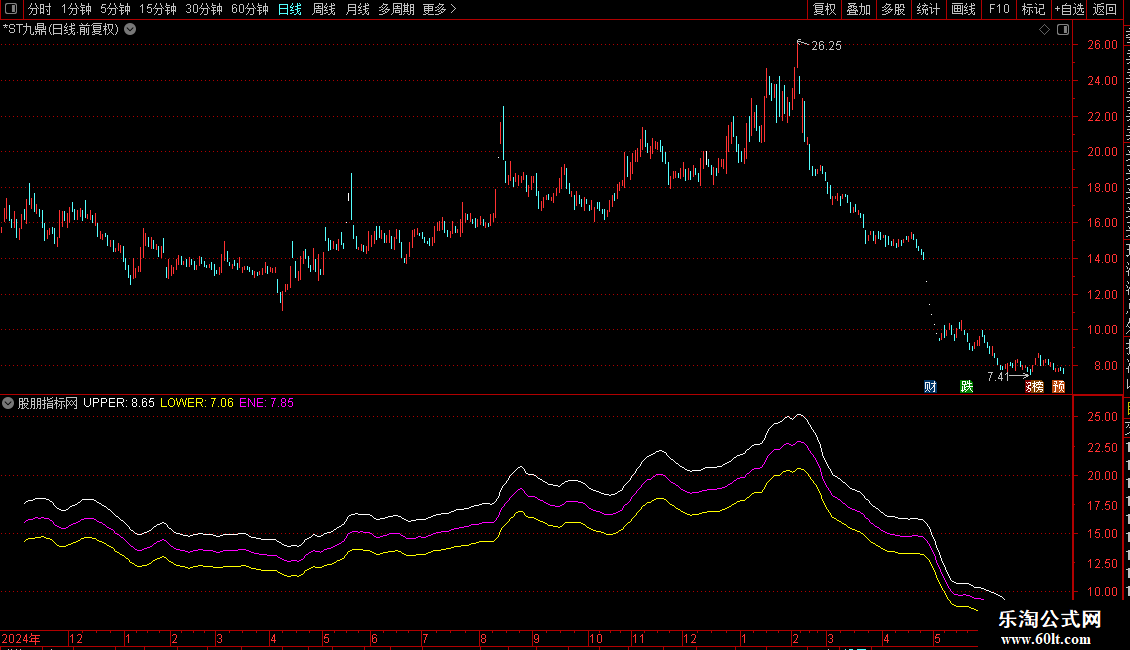
Task: Open the 股朋指标网 indicator dropdown arrow
Action: click(x=8, y=403)
